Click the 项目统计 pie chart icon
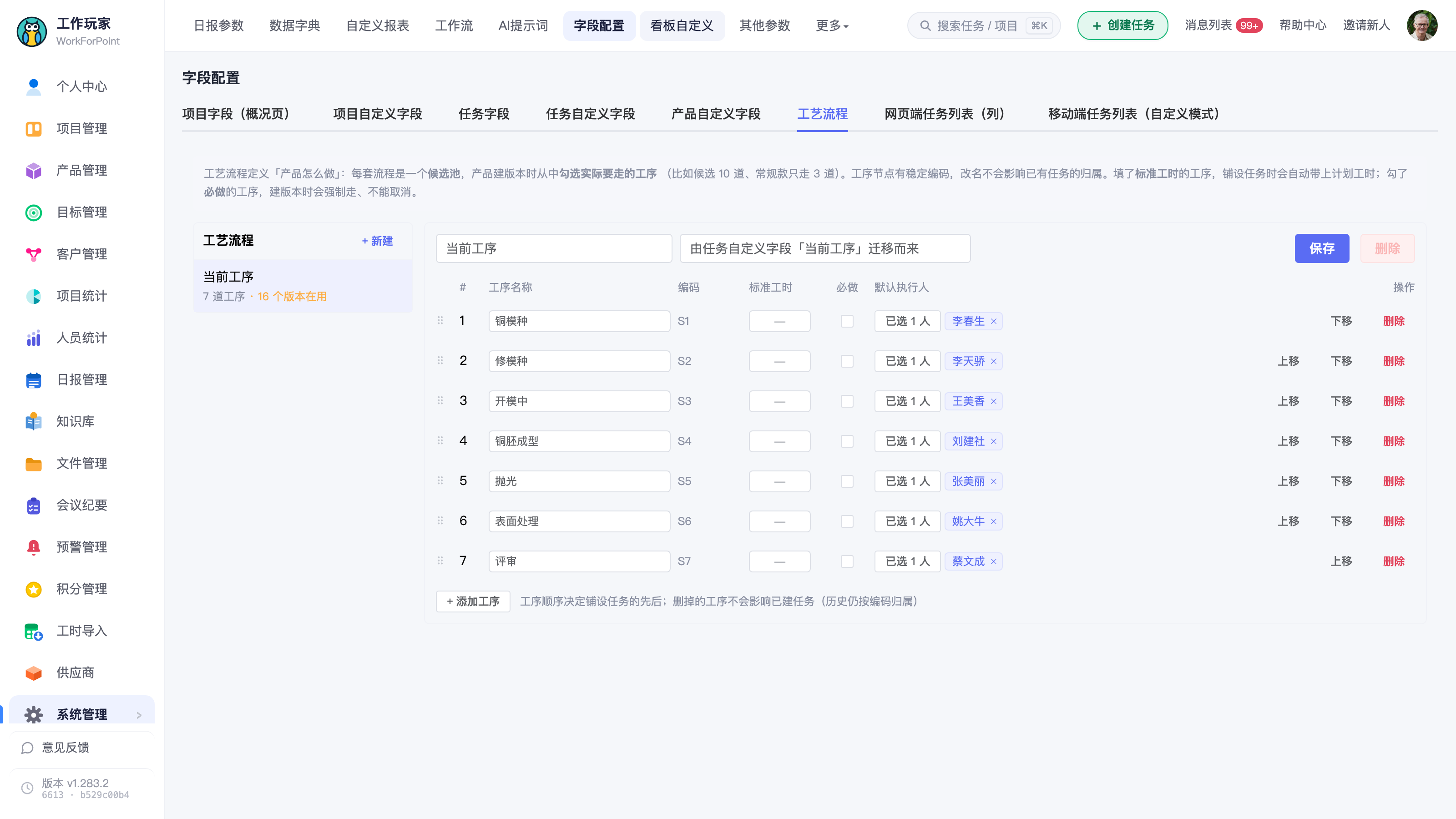Screen dimensions: 1456x819 click(33, 296)
